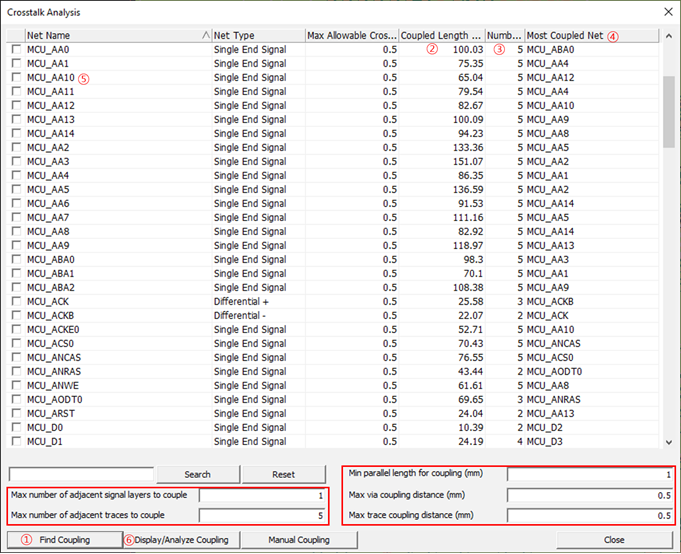Reset the net search filter
This screenshot has width=681, height=554.
click(x=283, y=474)
